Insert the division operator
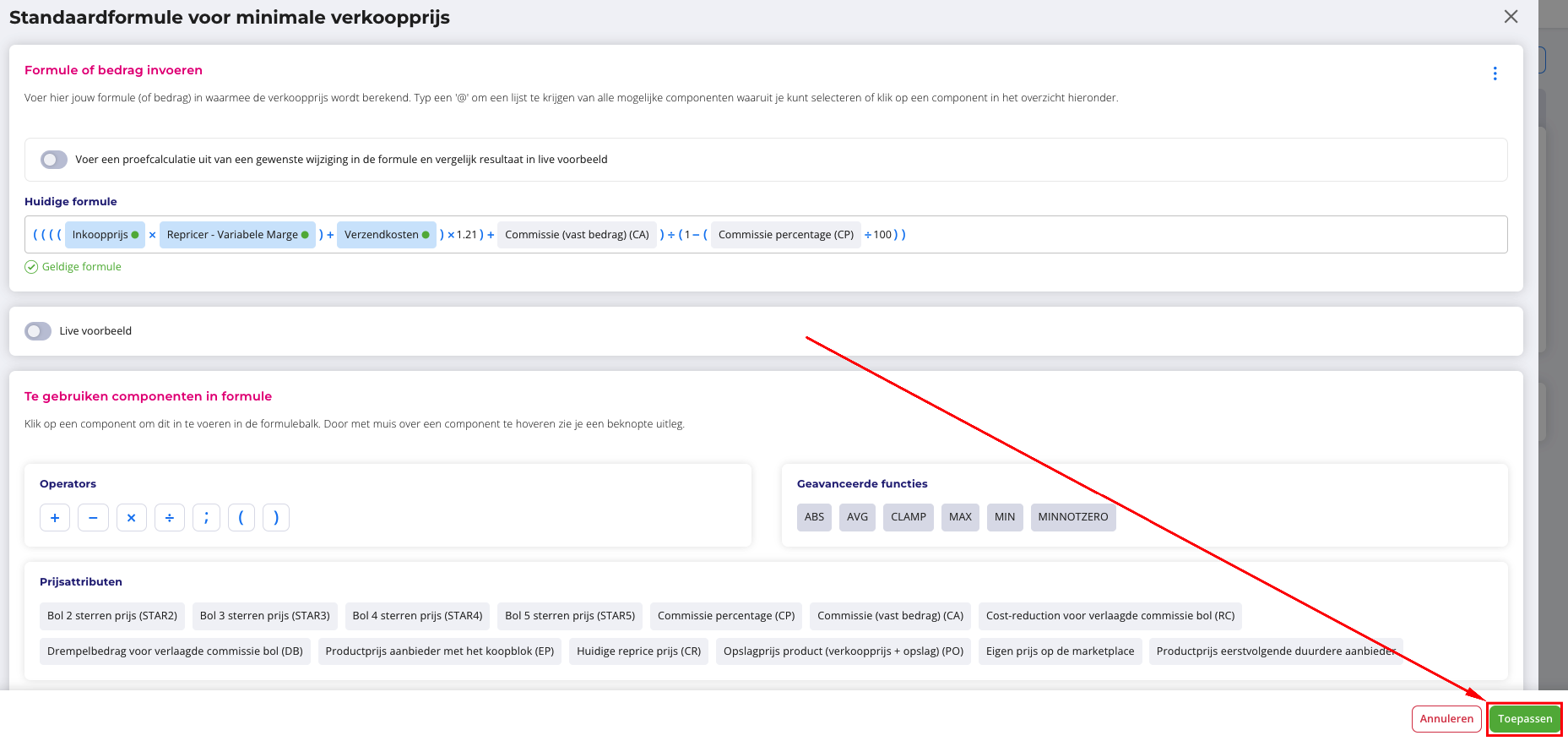The image size is (1568, 741). point(170,517)
